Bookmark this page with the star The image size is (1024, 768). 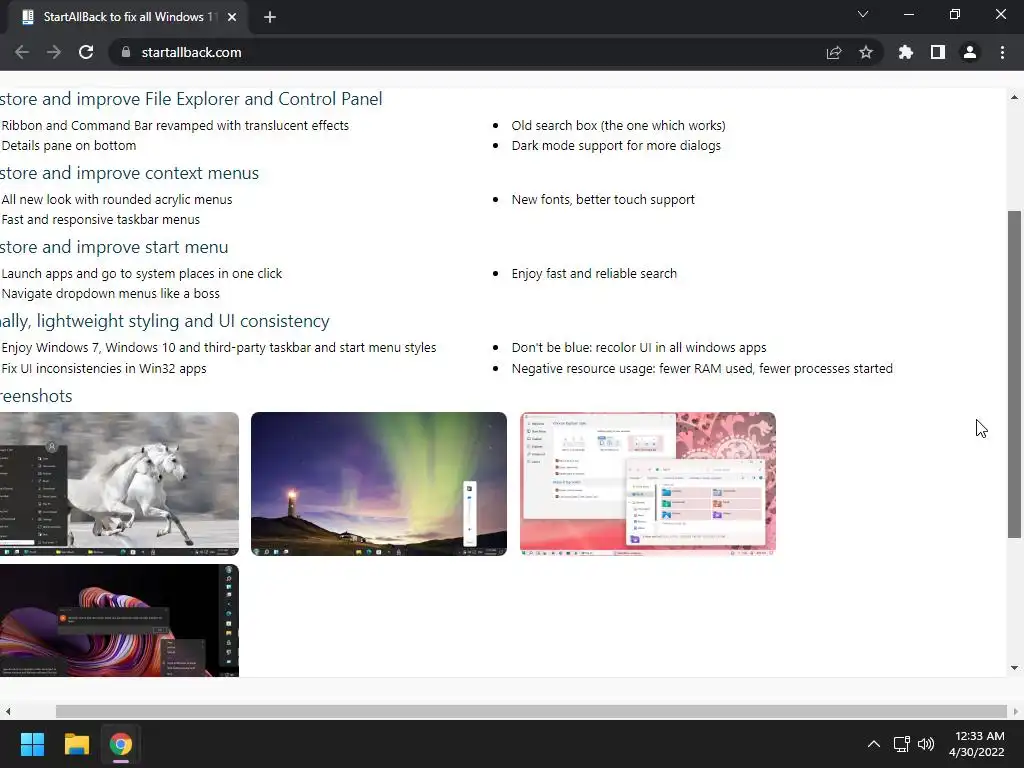[x=866, y=52]
